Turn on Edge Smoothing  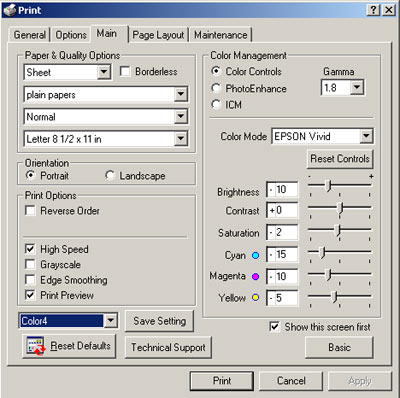coord(30,280)
